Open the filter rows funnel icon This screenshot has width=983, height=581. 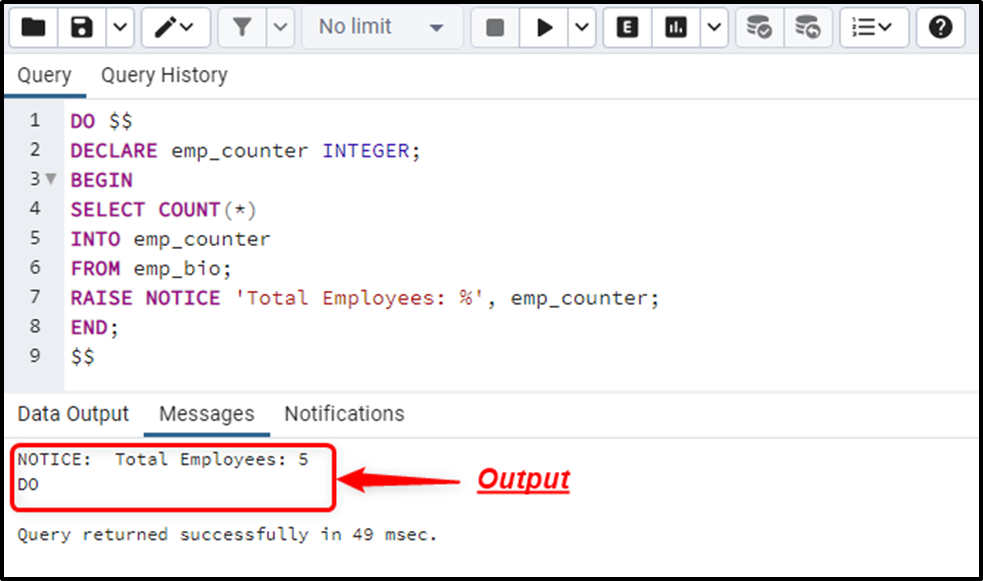click(242, 28)
